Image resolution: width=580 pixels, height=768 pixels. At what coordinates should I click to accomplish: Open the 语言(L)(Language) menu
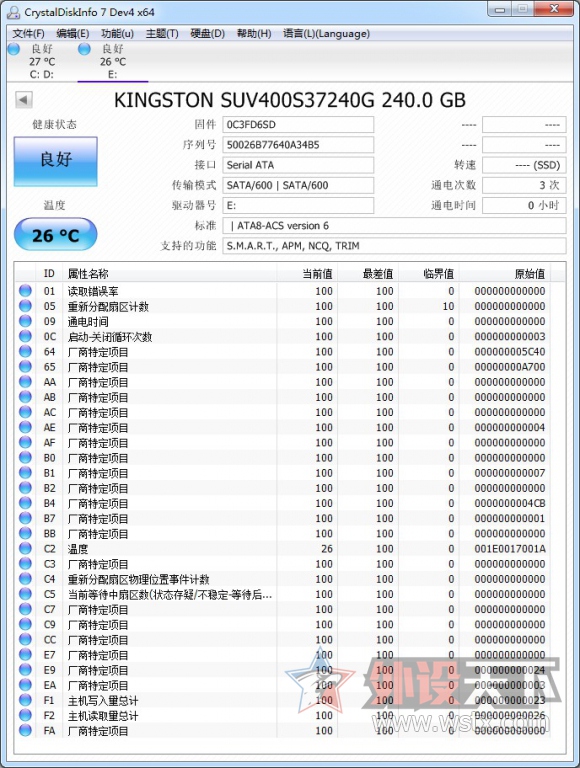[326, 33]
